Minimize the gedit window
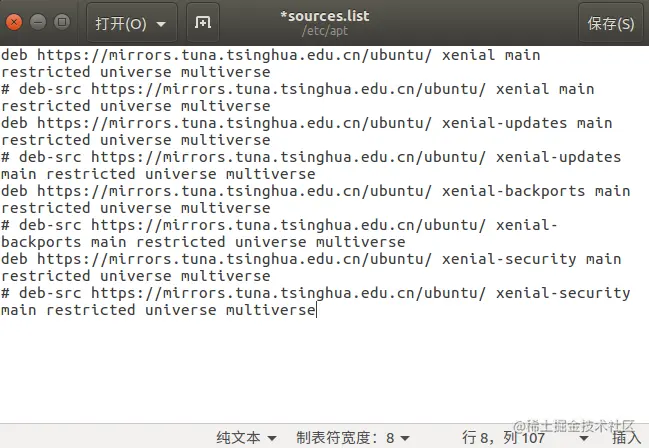Image resolution: width=649 pixels, height=448 pixels. pyautogui.click(x=38, y=22)
